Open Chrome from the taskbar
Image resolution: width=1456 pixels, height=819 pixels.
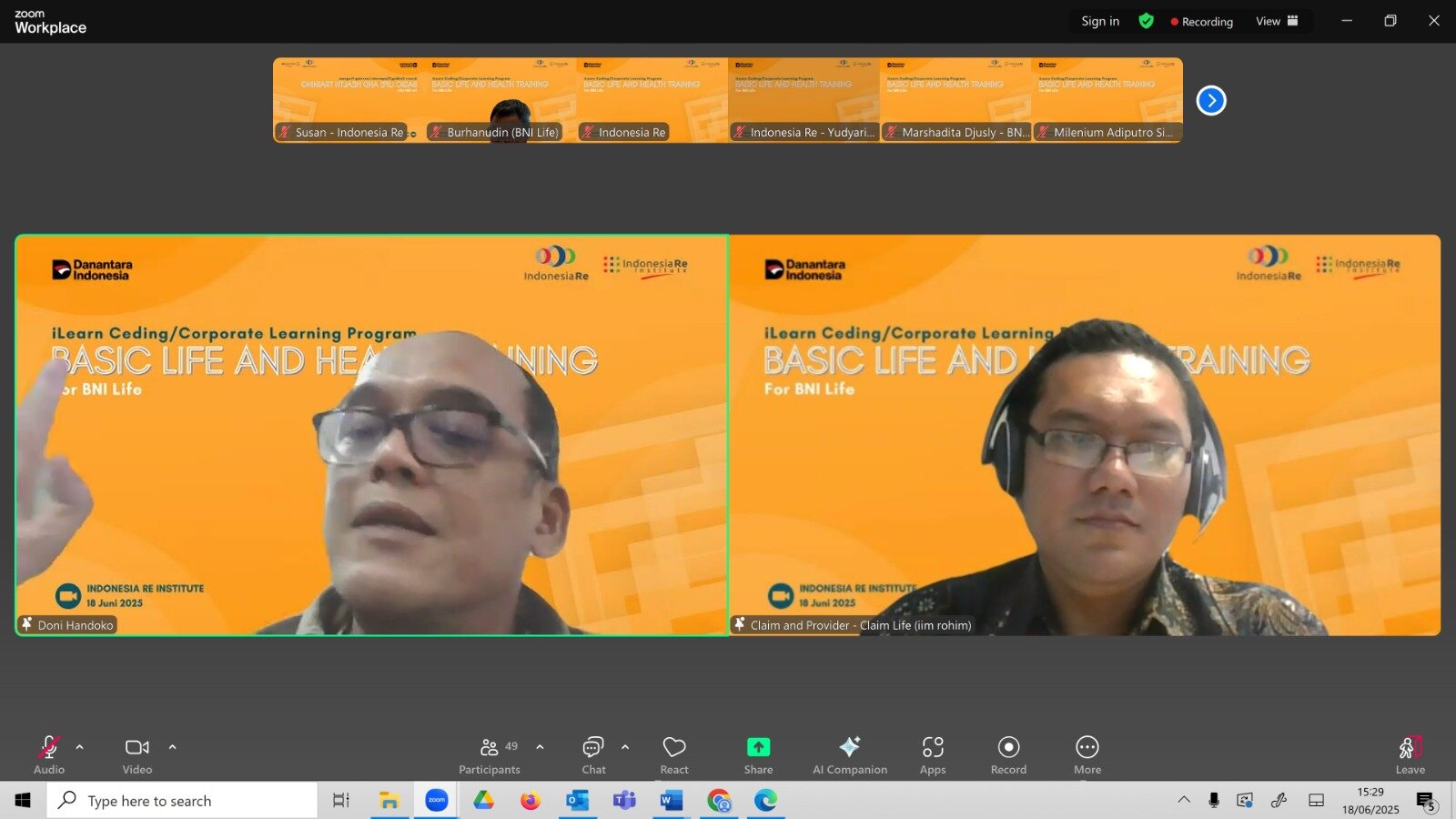pyautogui.click(x=719, y=800)
